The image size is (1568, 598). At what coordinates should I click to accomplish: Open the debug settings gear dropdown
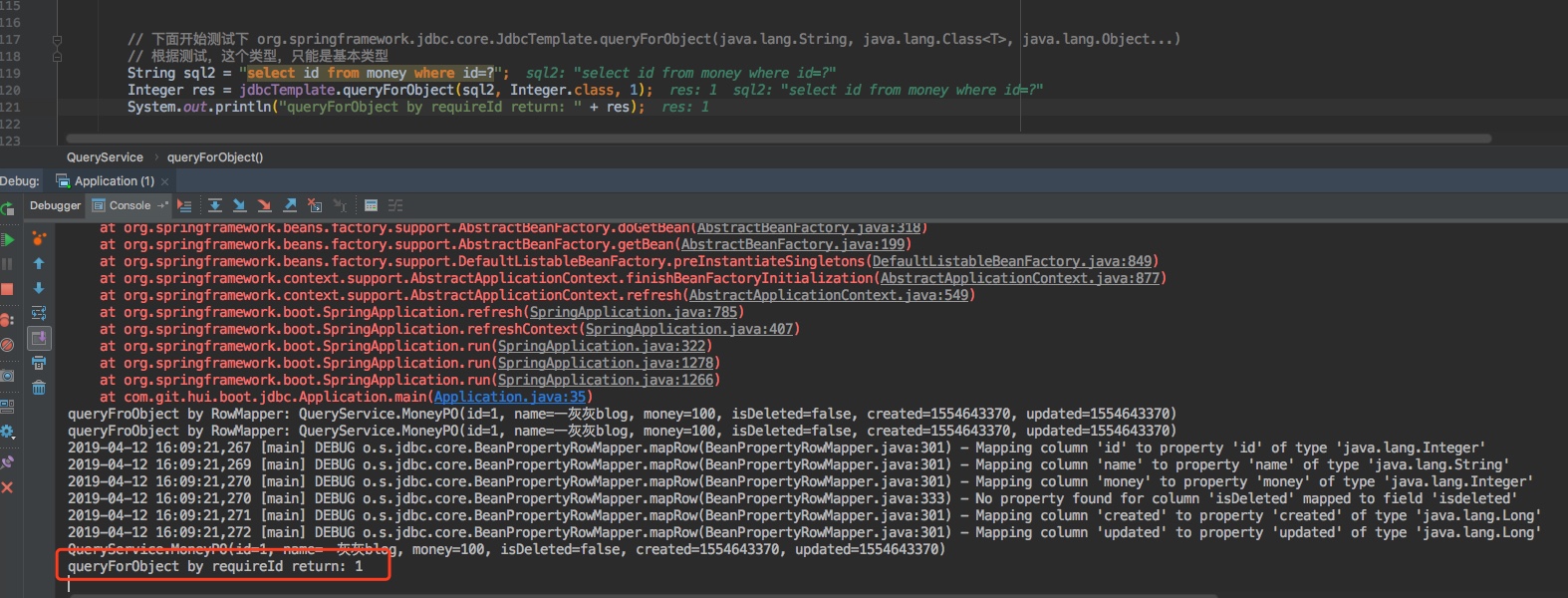7,432
